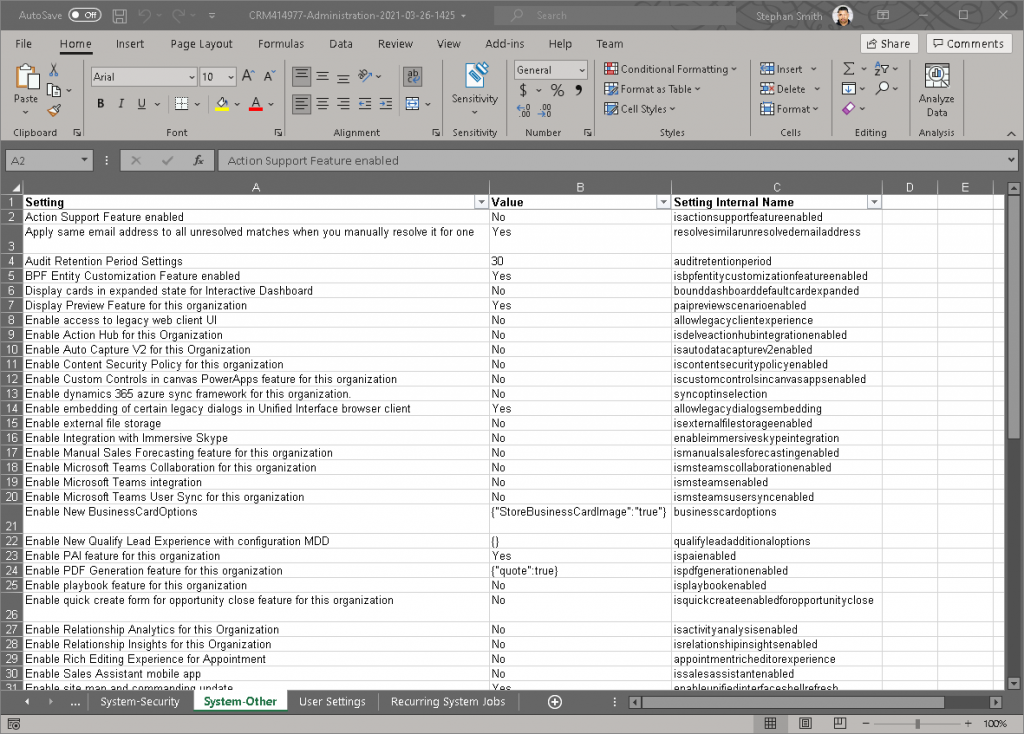Click the new sheet plus icon
The height and width of the screenshot is (734, 1024).
coord(555,702)
